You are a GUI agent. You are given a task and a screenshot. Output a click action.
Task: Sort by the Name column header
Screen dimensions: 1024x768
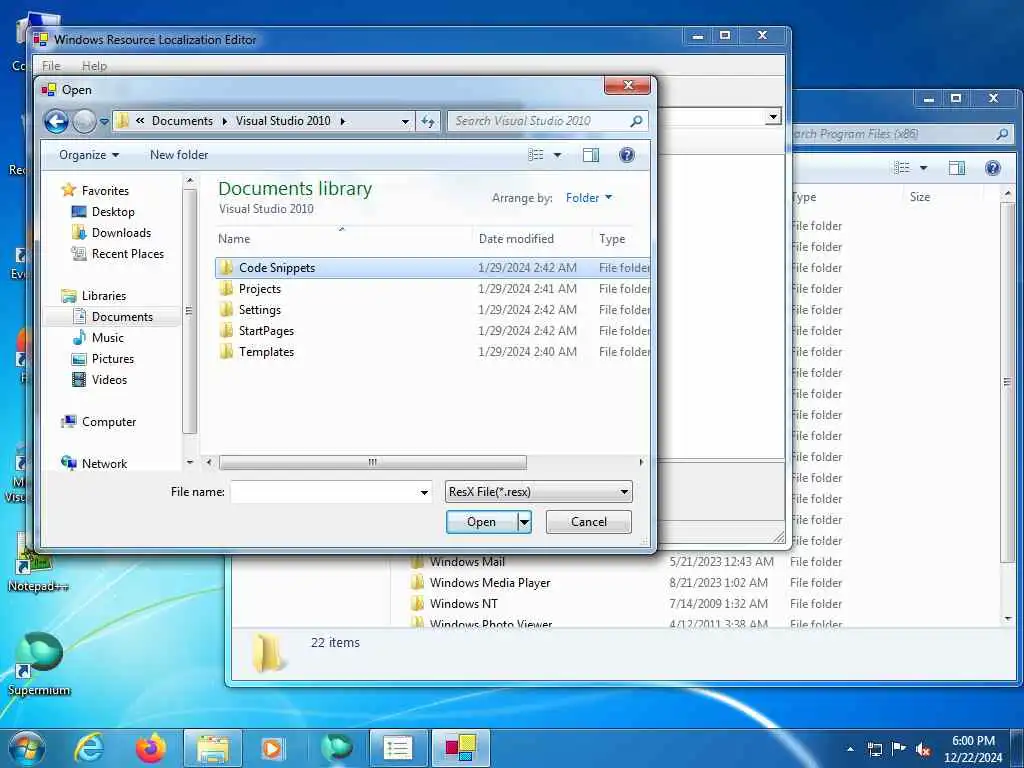coord(343,239)
